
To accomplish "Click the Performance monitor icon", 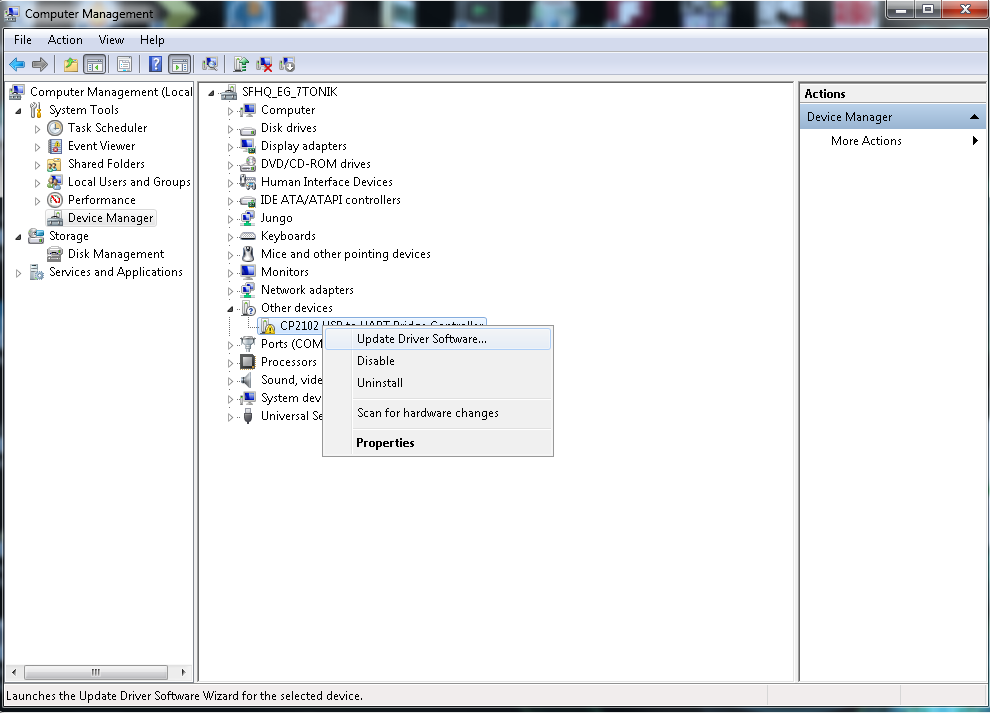I will (55, 200).
